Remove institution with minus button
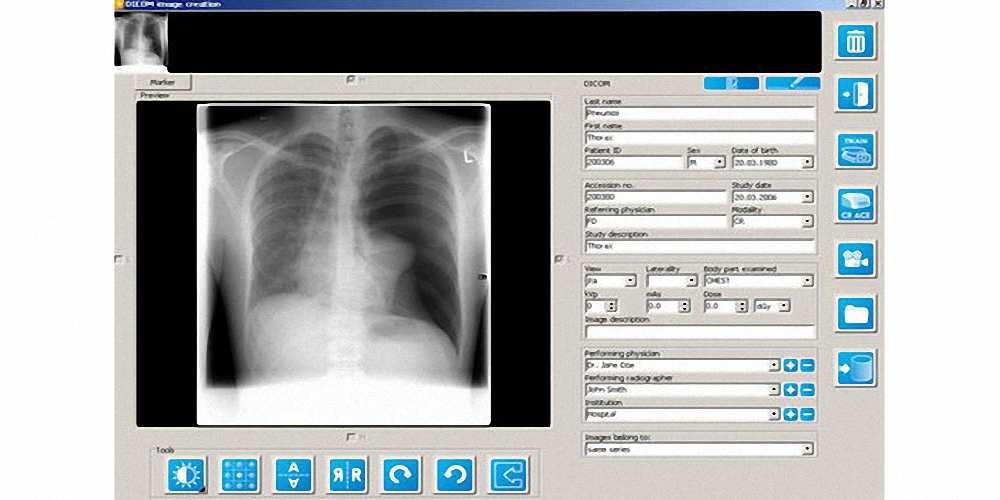This screenshot has width=1000, height=500. point(807,415)
